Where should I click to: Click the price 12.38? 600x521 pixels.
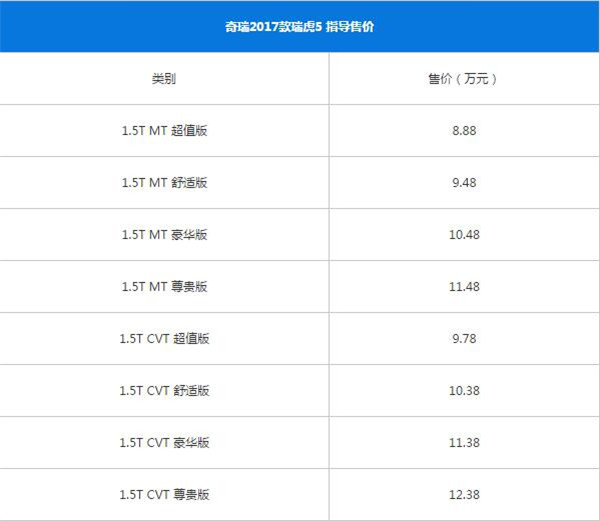pyautogui.click(x=464, y=495)
